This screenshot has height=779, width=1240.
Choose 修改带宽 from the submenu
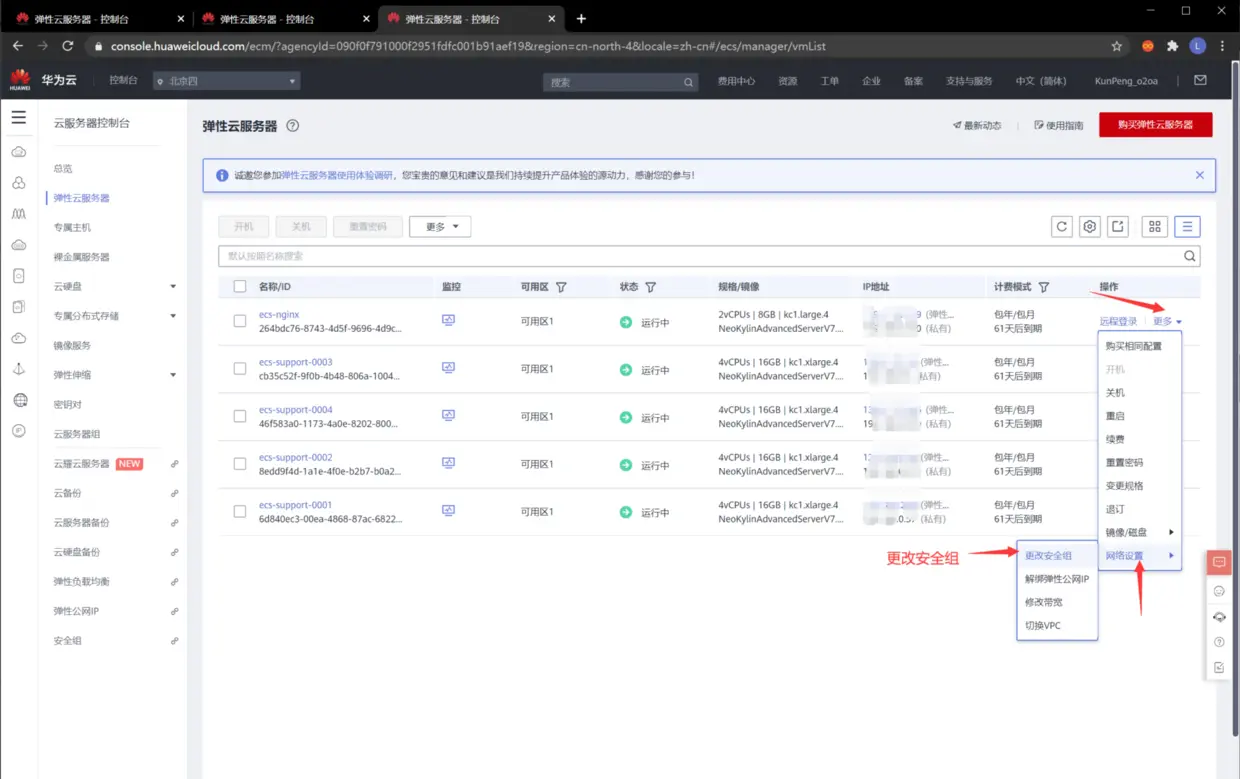click(x=1057, y=602)
